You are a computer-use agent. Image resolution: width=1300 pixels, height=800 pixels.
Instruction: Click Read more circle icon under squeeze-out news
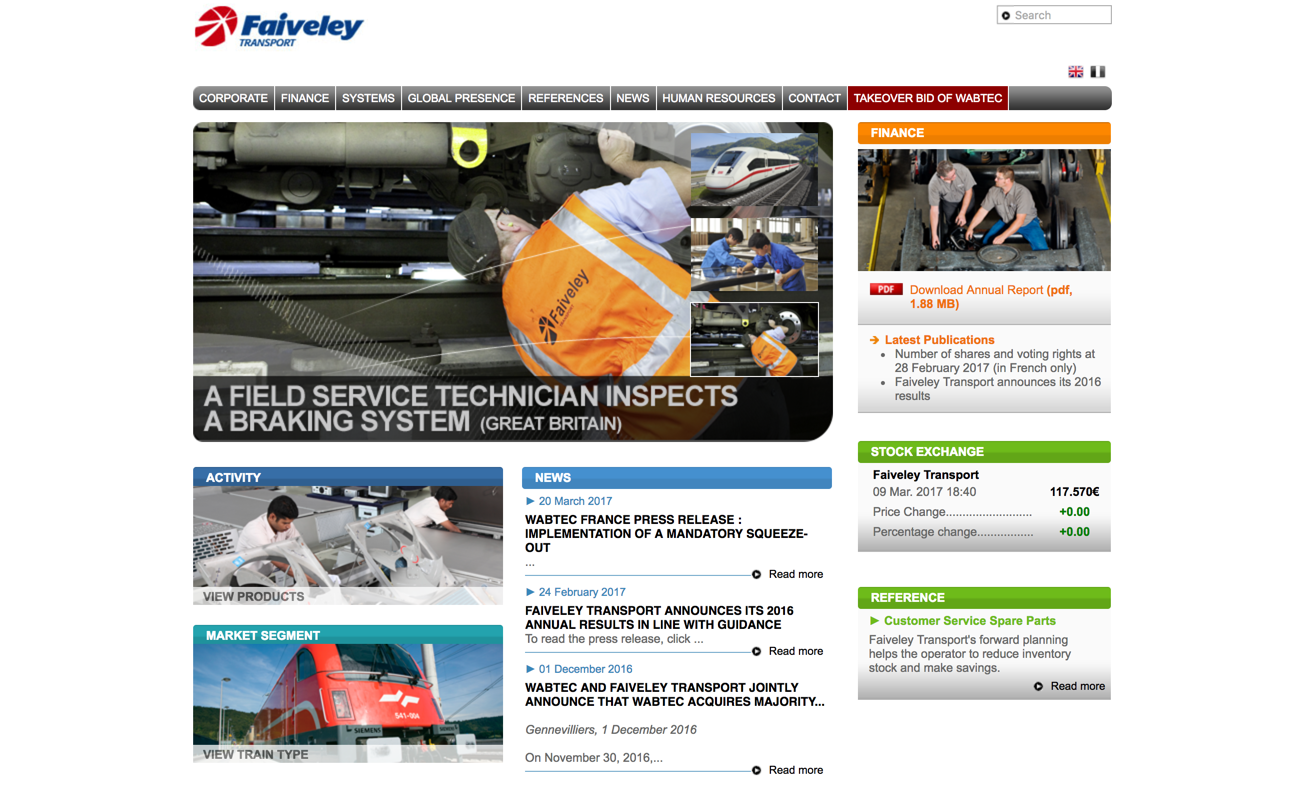[757, 574]
